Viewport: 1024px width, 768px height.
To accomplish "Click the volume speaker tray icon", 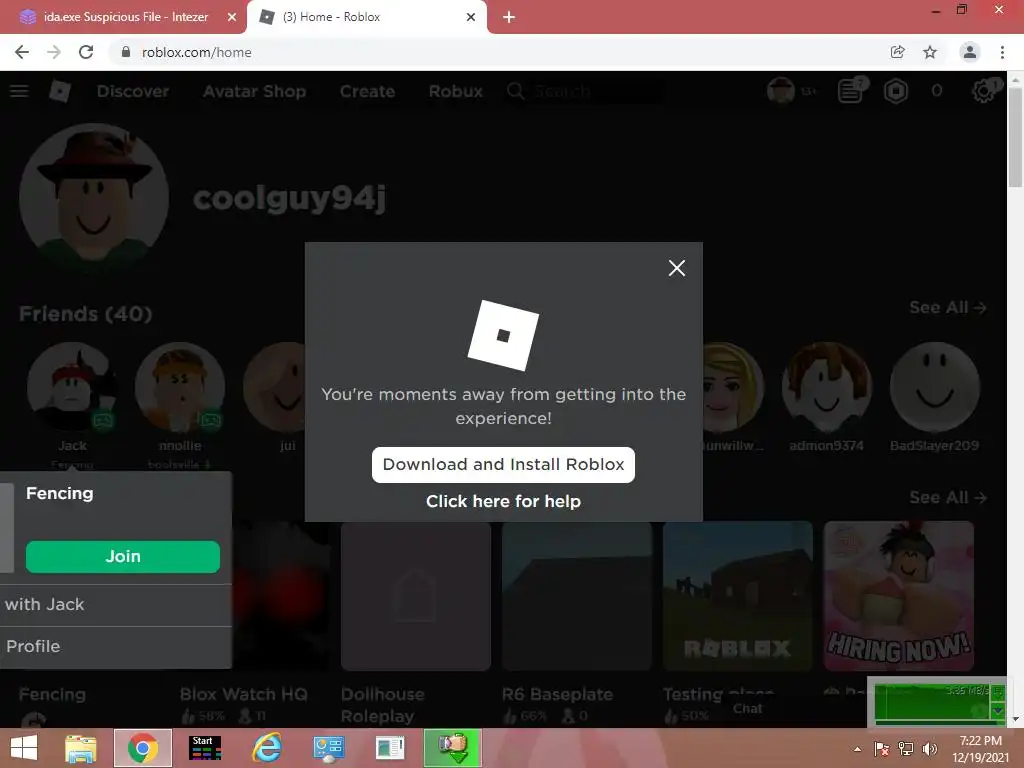I will 929,749.
